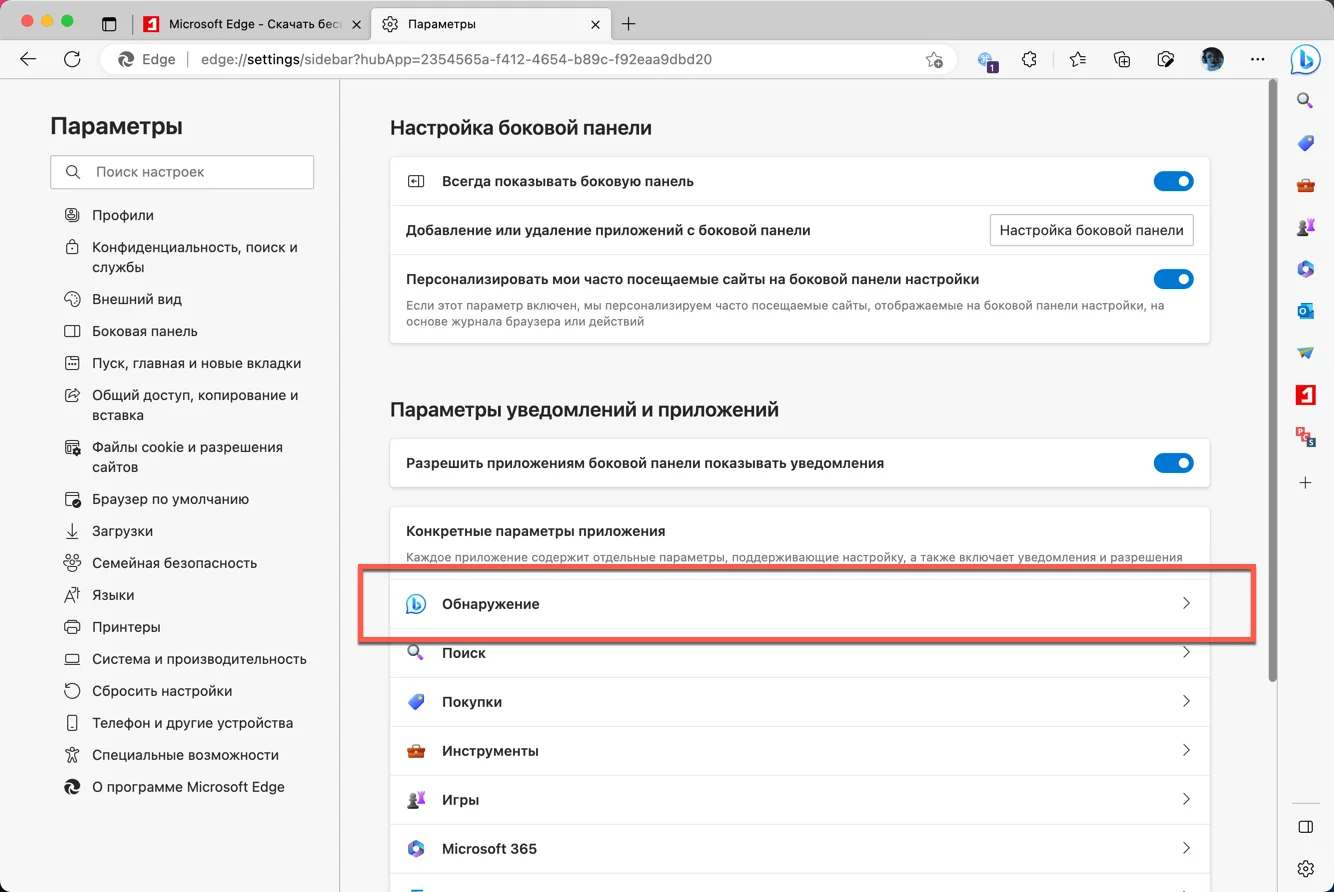Open the Extensions puzzle icon in toolbar

pos(1030,60)
